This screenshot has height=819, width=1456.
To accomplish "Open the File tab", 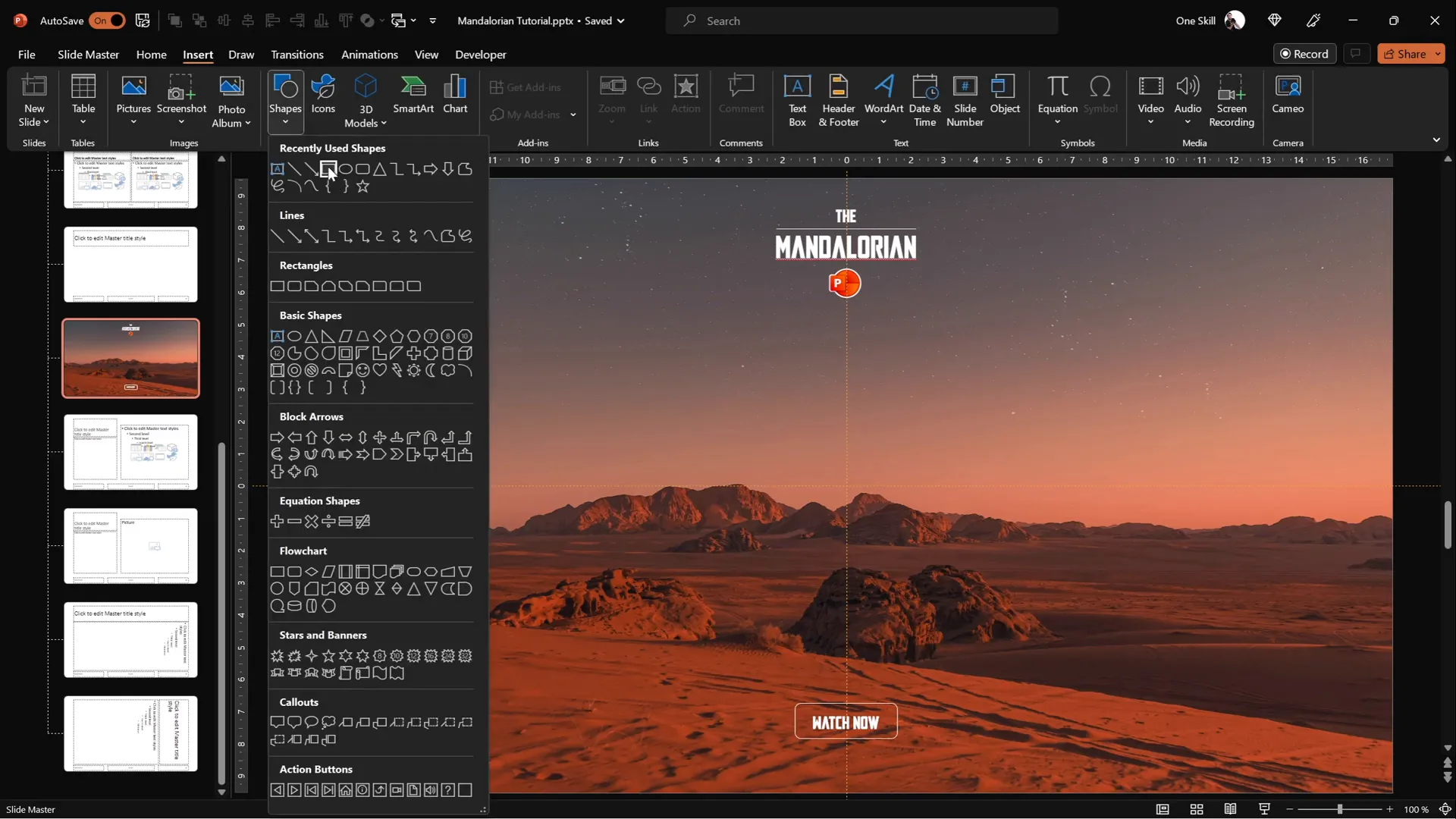I will pyautogui.click(x=27, y=55).
